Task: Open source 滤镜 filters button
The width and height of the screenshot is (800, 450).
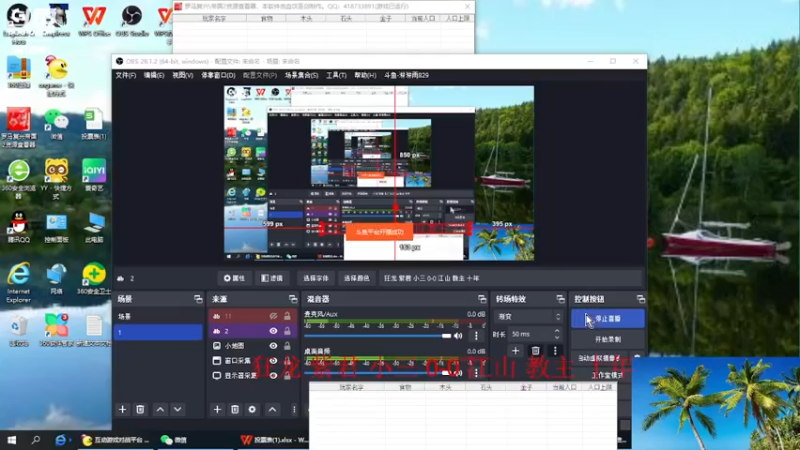Action: point(272,278)
